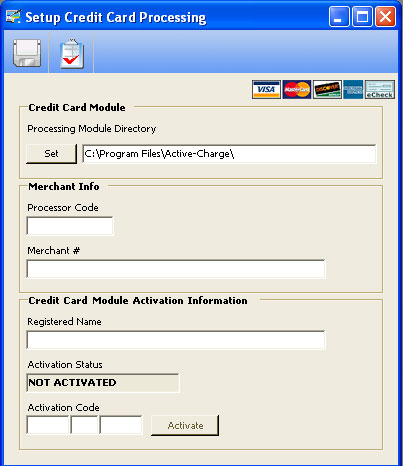Click the Registered Name text box

[x=176, y=340]
